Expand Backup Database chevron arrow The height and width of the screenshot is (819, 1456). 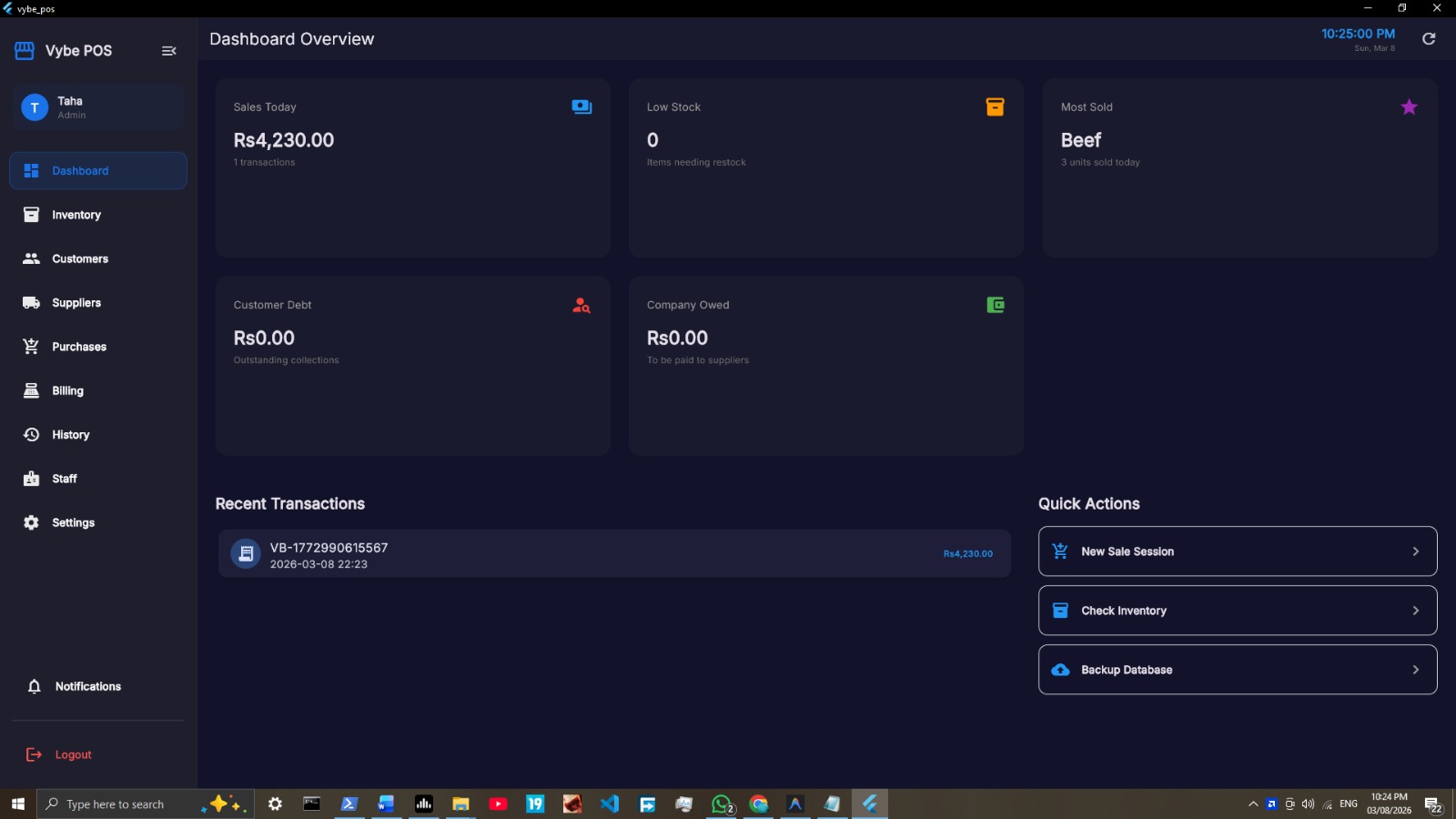(1415, 670)
